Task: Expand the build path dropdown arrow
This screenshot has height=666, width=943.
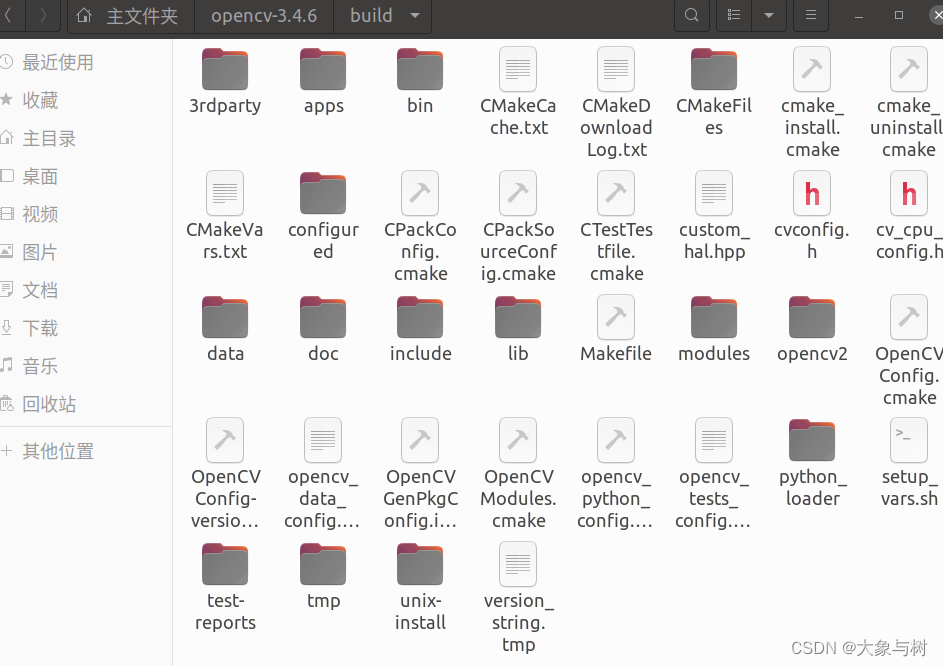Action: click(415, 16)
